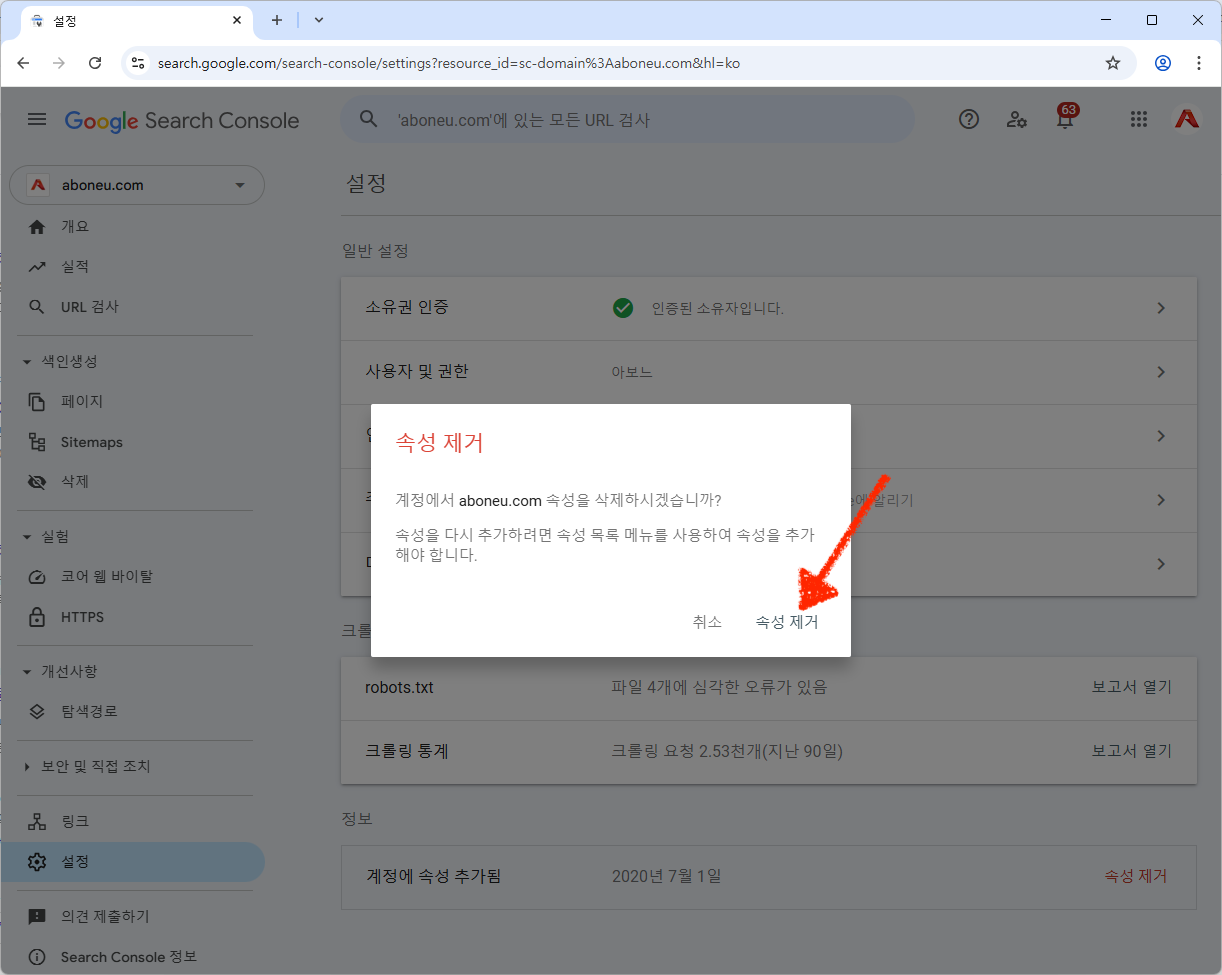Image resolution: width=1222 pixels, height=975 pixels.
Task: Go to 개요 in the sidebar
Action: coord(75,227)
